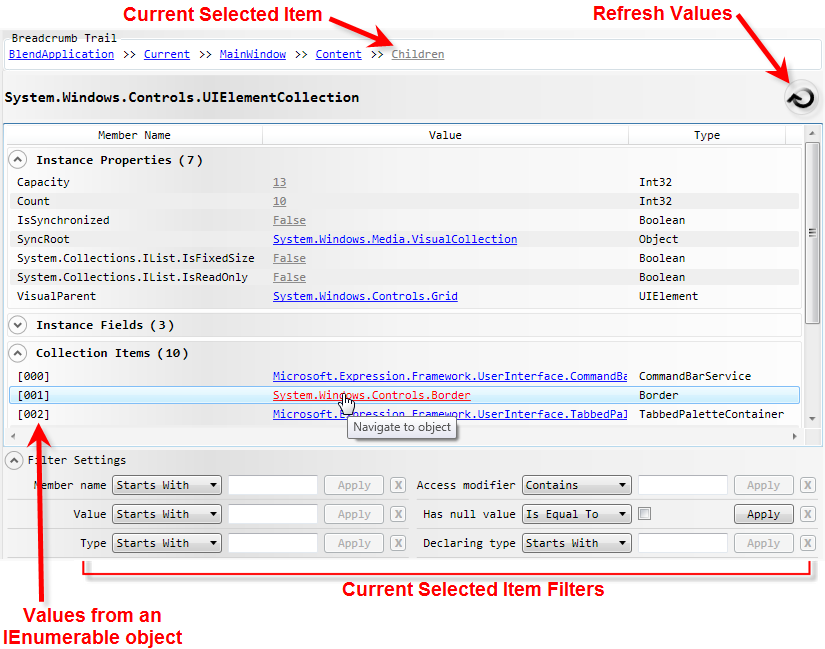Clear Value filter with X button

click(x=398, y=514)
